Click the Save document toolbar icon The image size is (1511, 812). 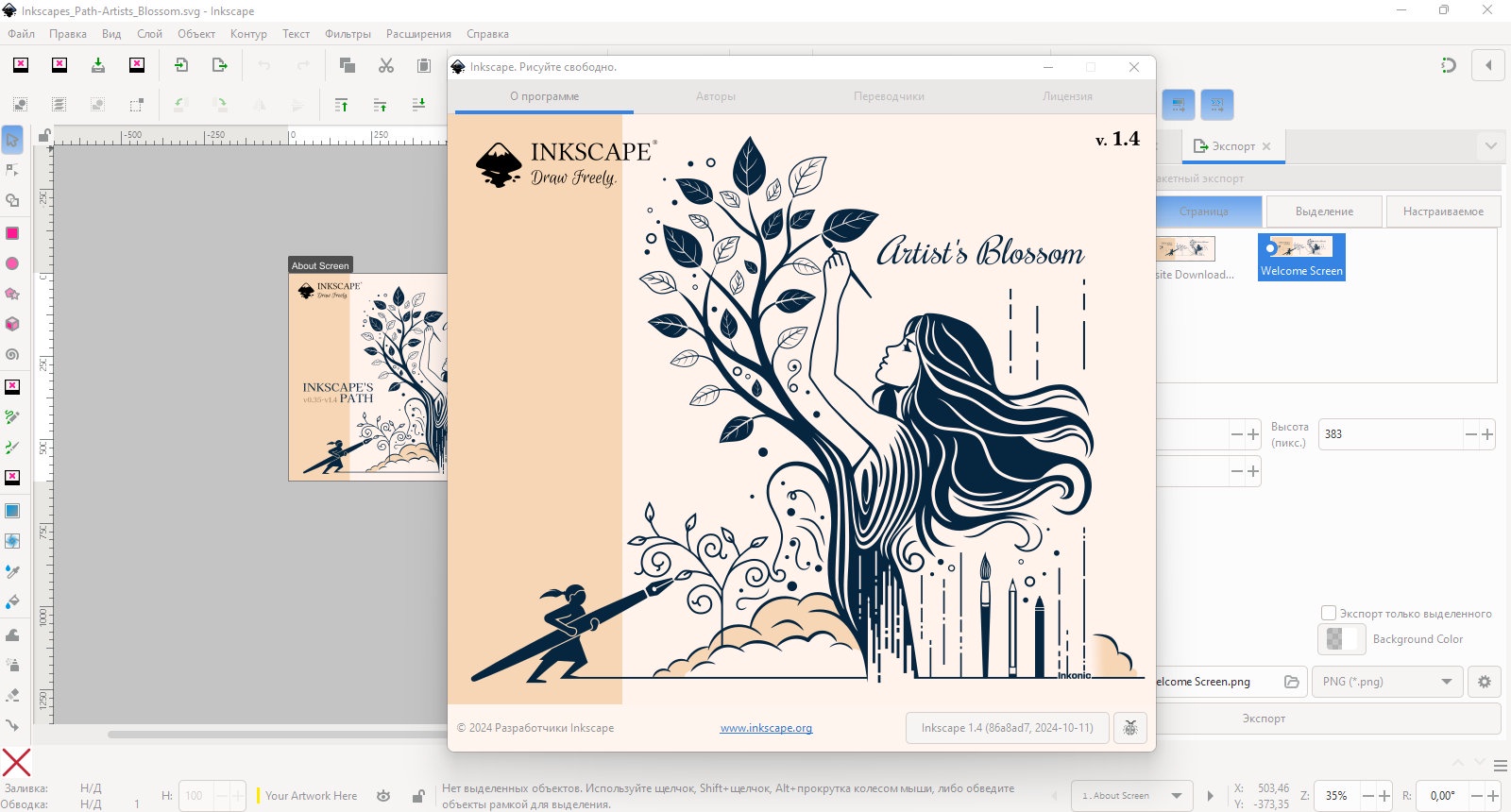pyautogui.click(x=98, y=65)
